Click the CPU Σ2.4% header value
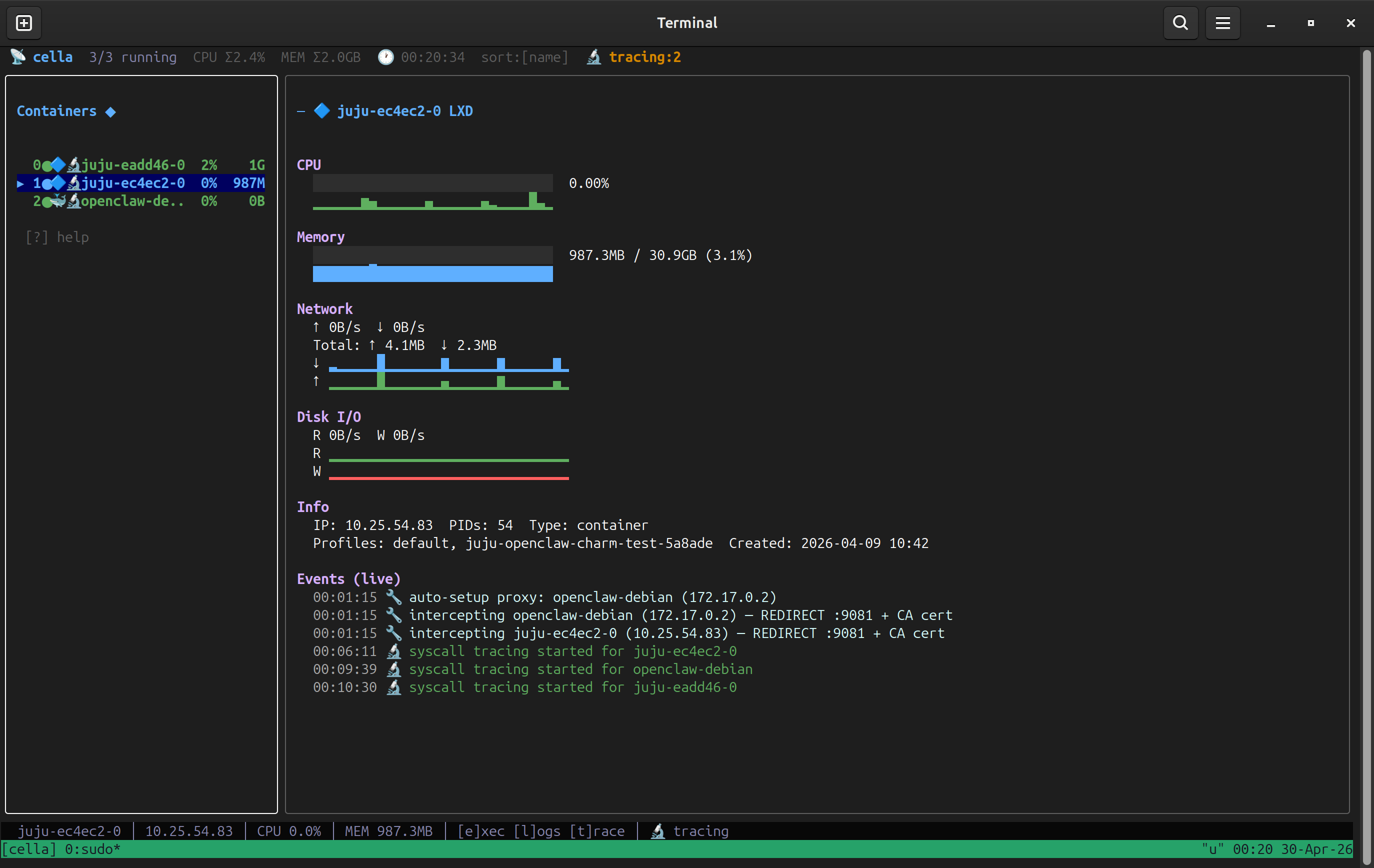This screenshot has width=1374, height=868. click(x=229, y=57)
